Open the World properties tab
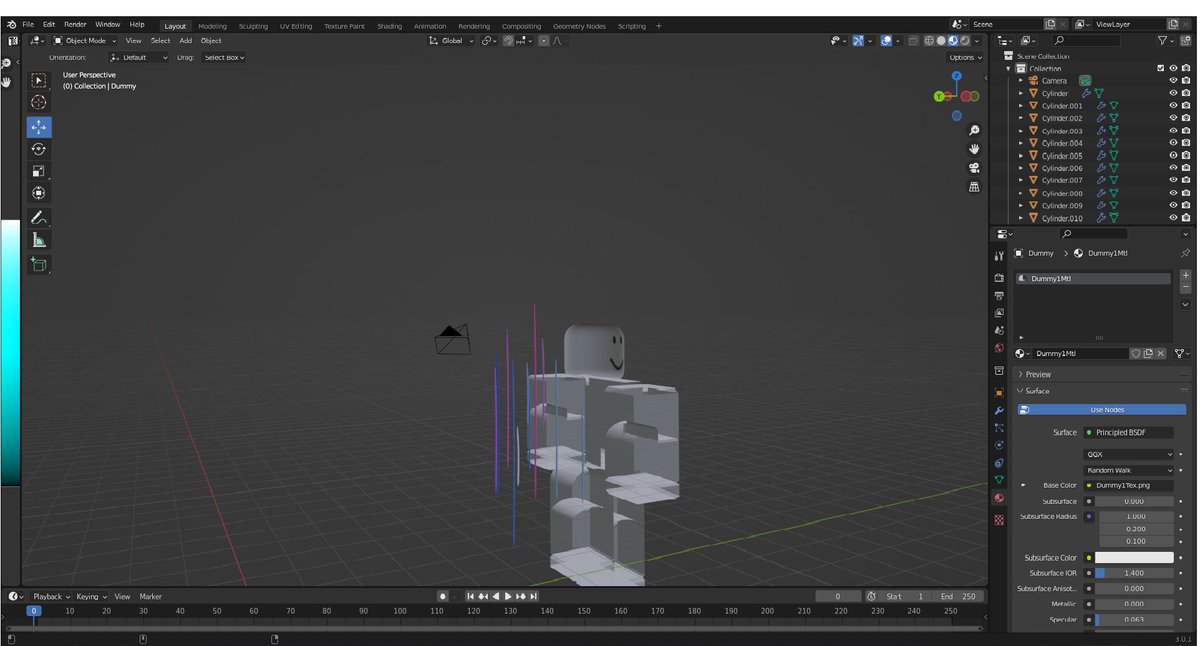 pos(999,349)
